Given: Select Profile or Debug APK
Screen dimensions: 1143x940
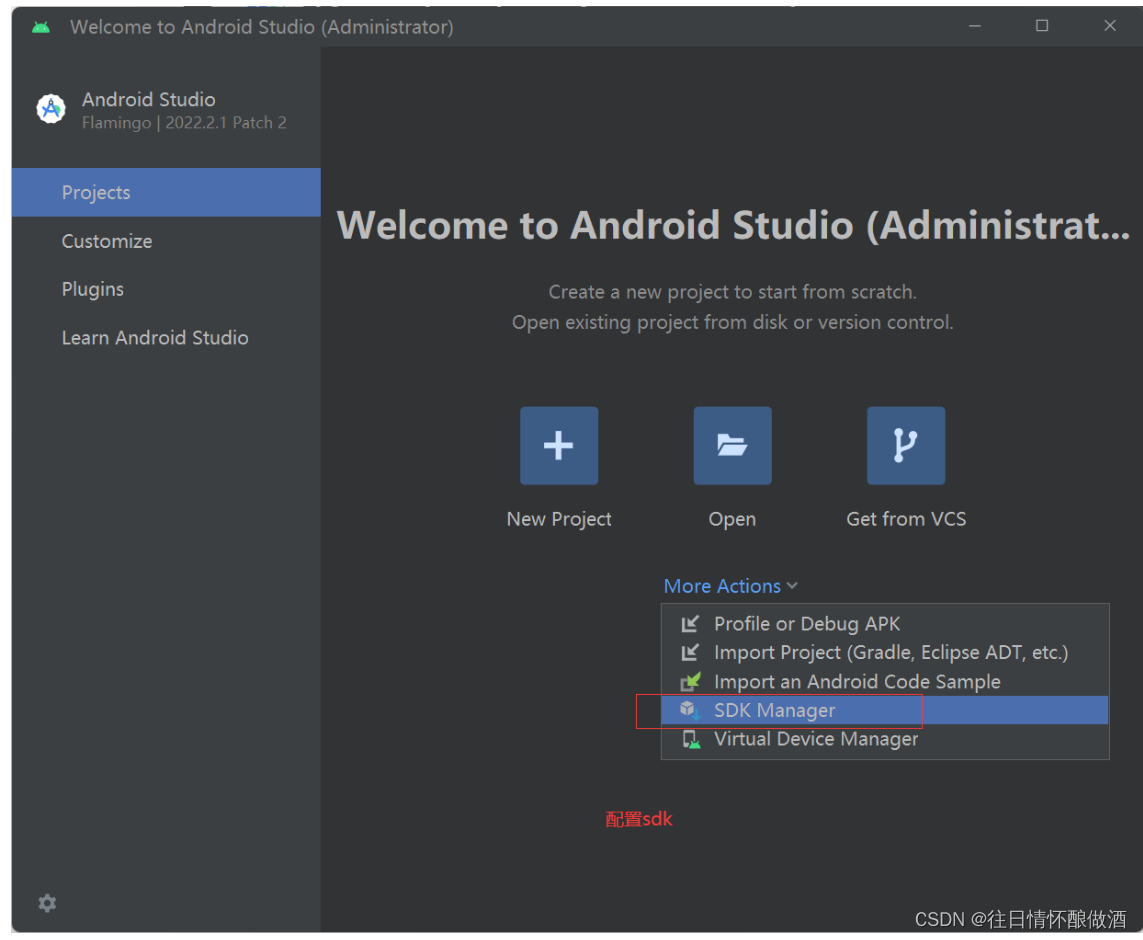Looking at the screenshot, I should tap(884, 624).
